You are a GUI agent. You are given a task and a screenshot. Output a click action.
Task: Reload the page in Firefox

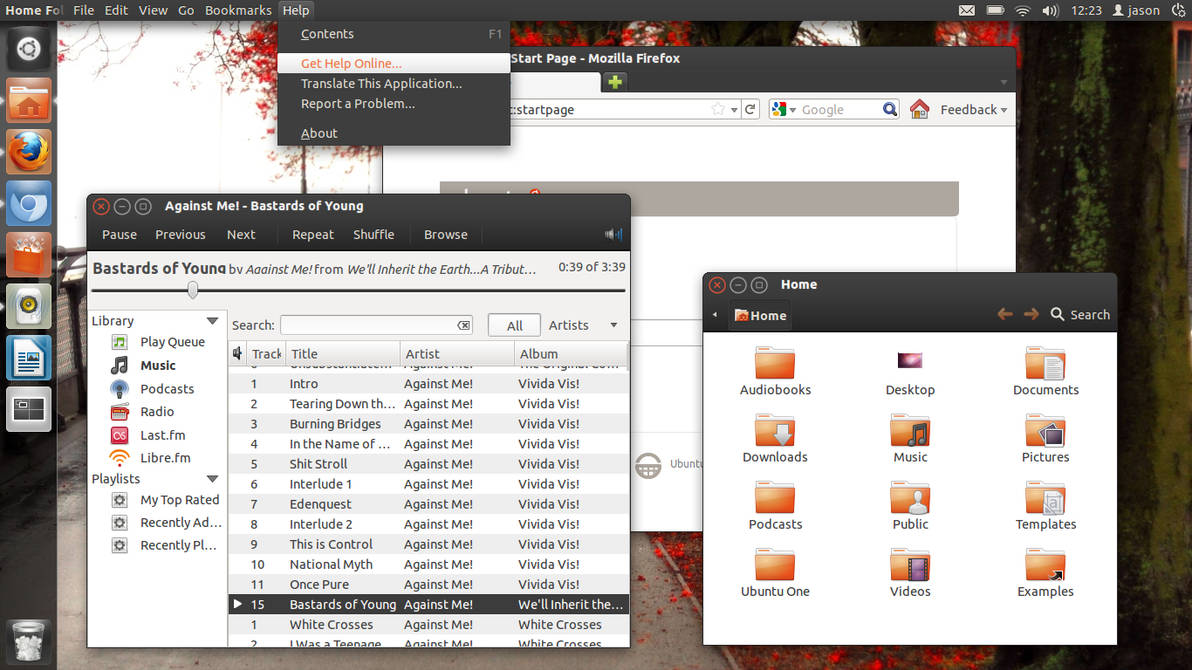click(750, 110)
